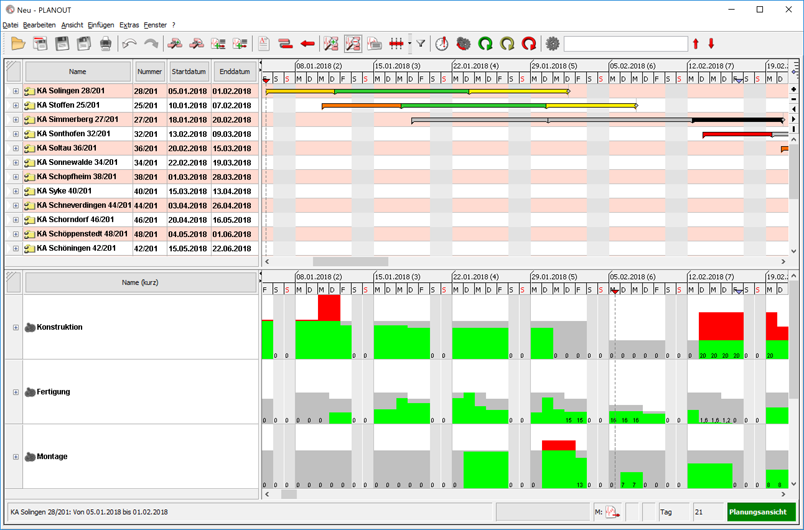804x530 pixels.
Task: Open the Datei menu
Action: tap(10, 25)
